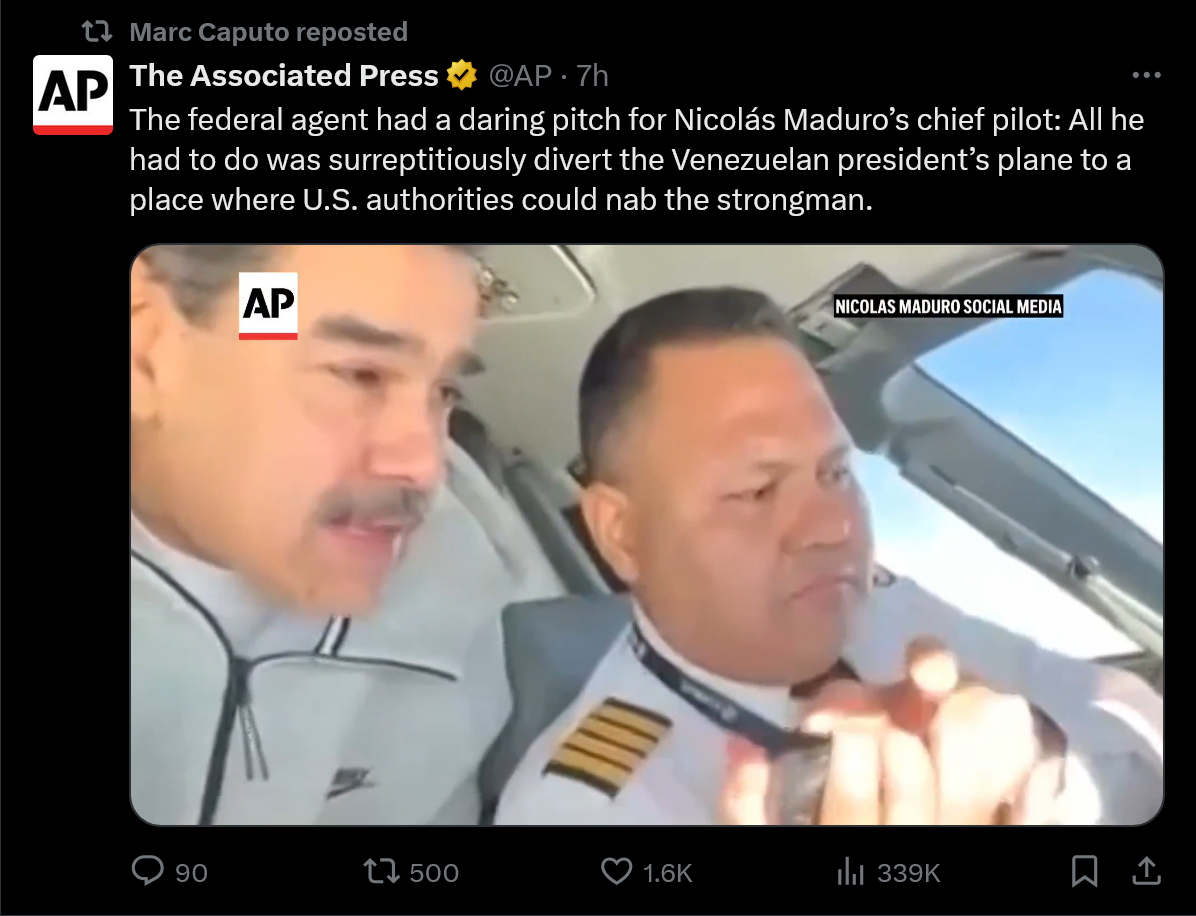Click the repost icon beside Marc Caputo
Viewport: 1196px width, 916px height.
[97, 32]
